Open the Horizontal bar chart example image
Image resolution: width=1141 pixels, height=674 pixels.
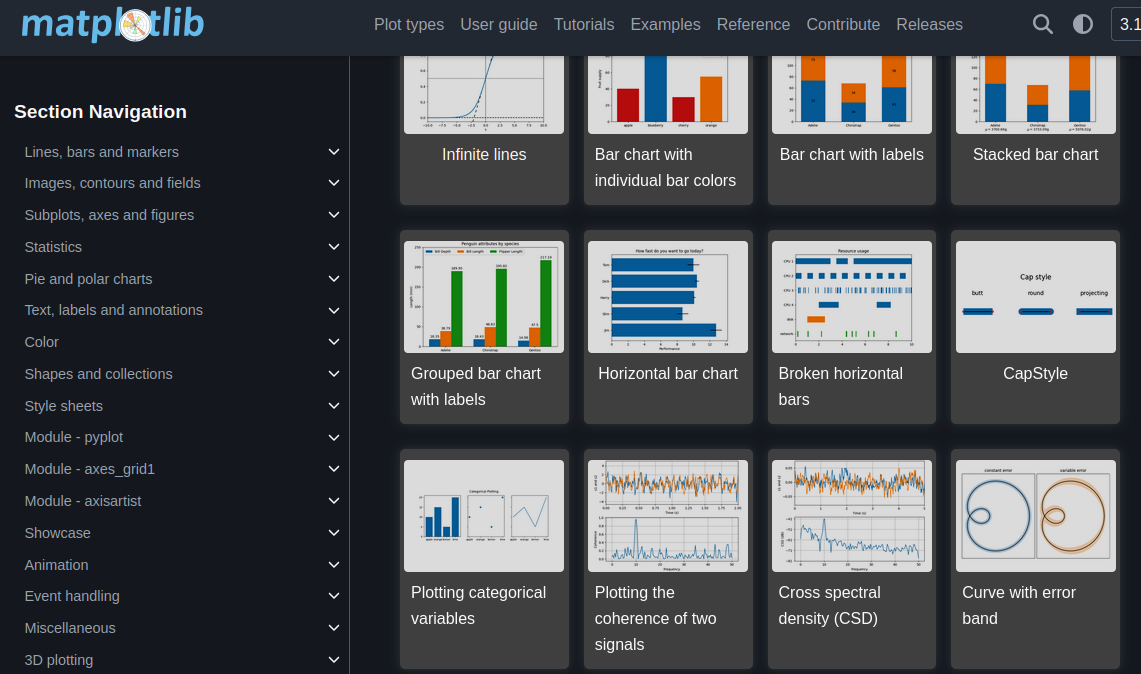[x=668, y=297]
